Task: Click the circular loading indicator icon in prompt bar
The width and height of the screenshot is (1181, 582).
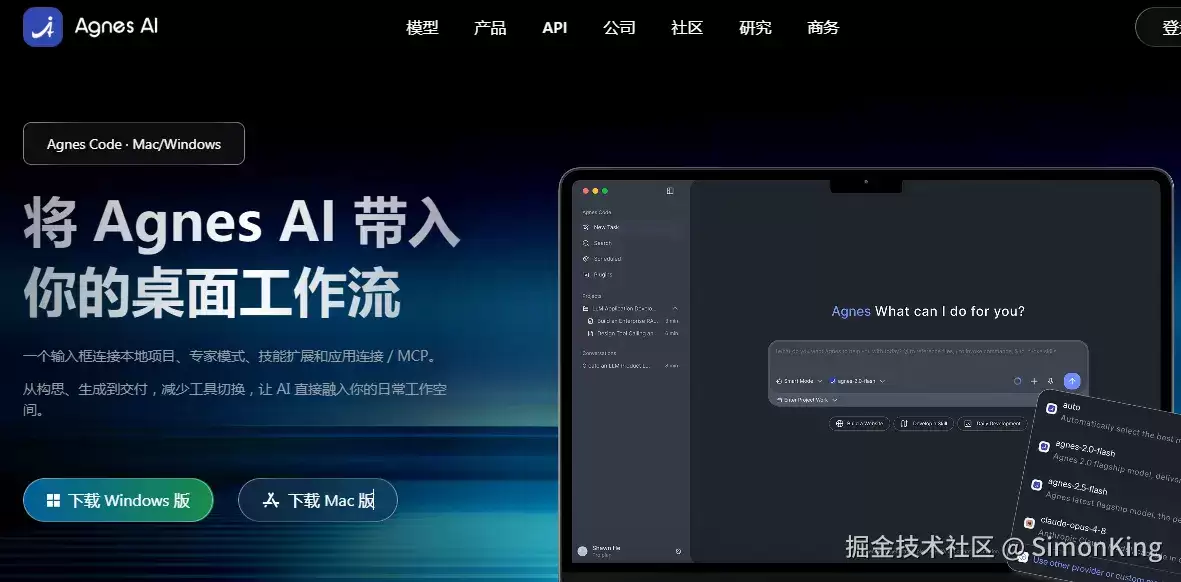Action: point(1018,381)
